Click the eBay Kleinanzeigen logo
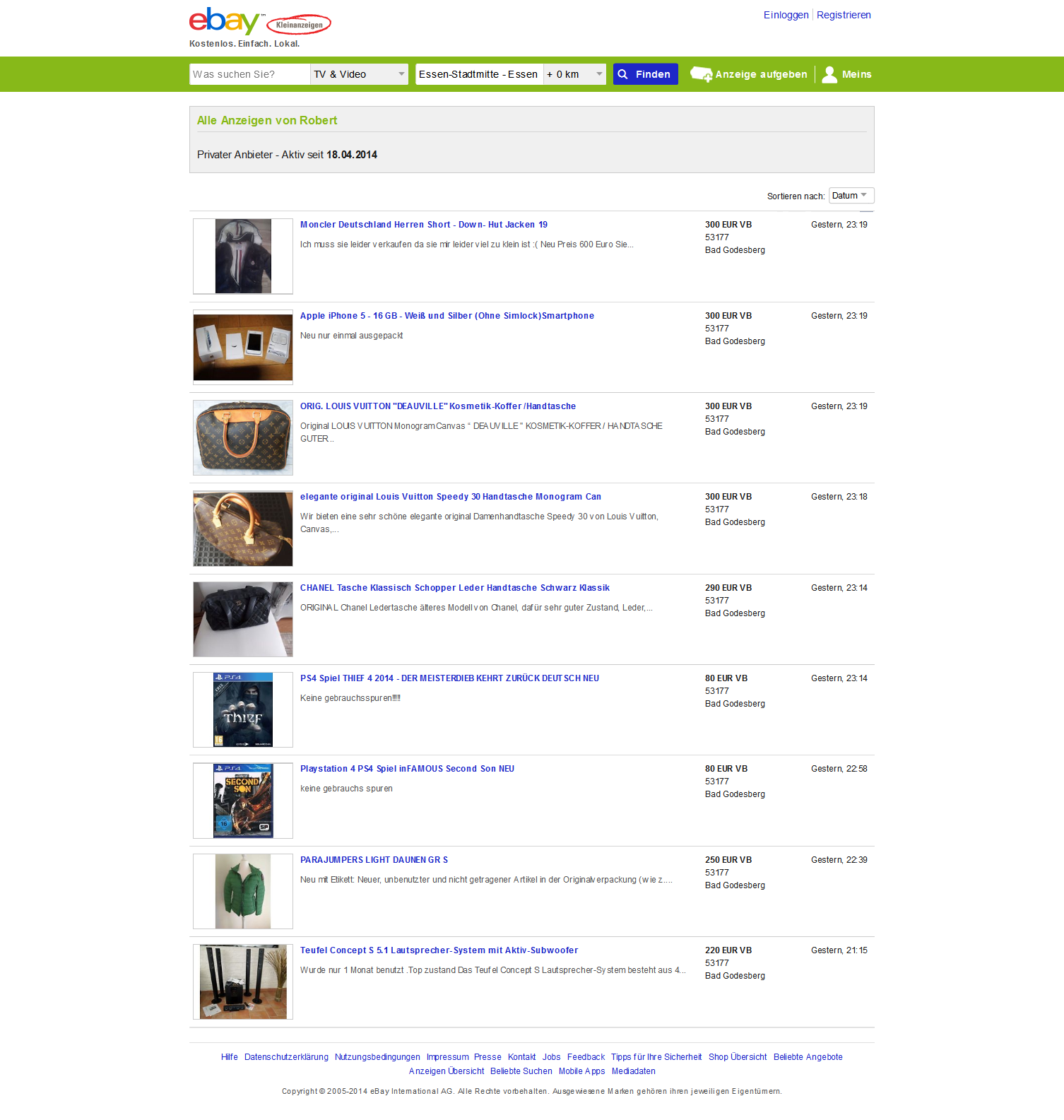The width and height of the screenshot is (1064, 1120). (x=260, y=22)
